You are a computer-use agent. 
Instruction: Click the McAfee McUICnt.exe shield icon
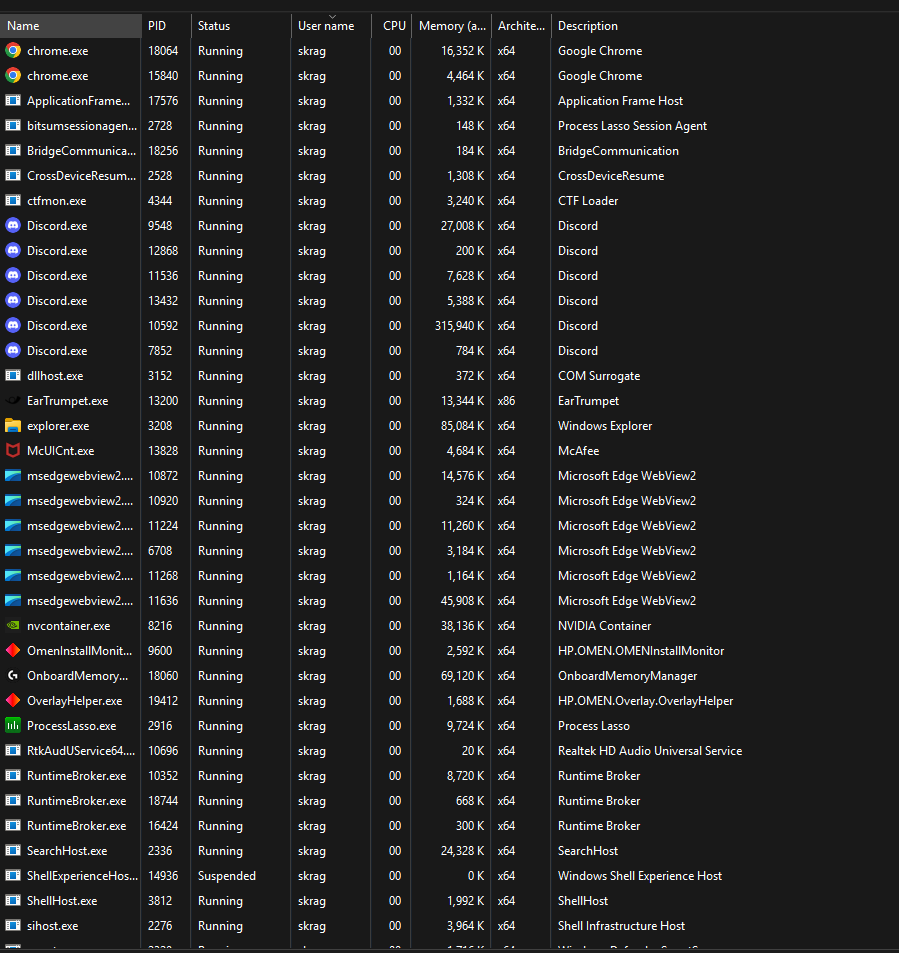(x=13, y=450)
